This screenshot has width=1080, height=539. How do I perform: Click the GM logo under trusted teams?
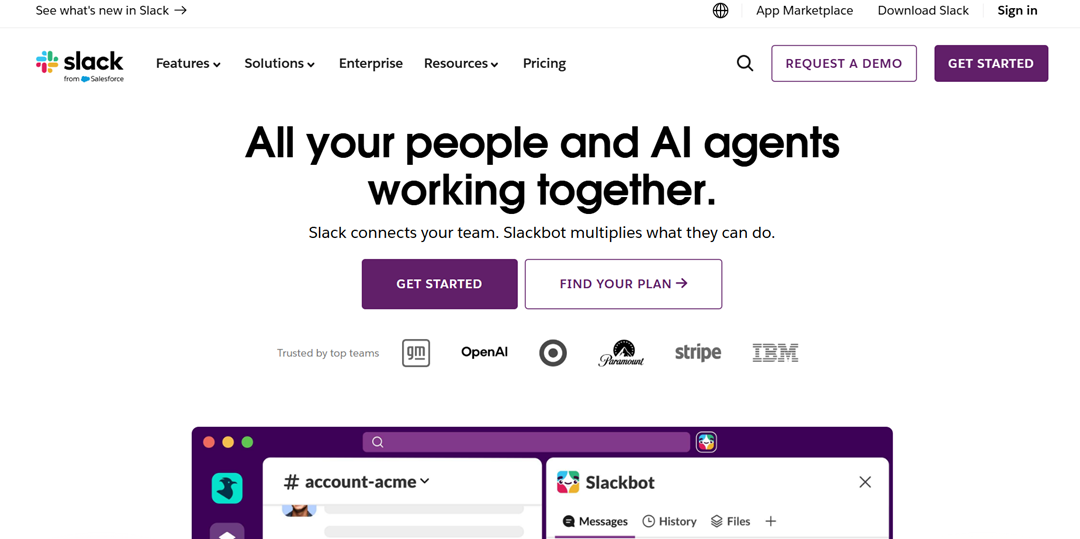pos(416,353)
